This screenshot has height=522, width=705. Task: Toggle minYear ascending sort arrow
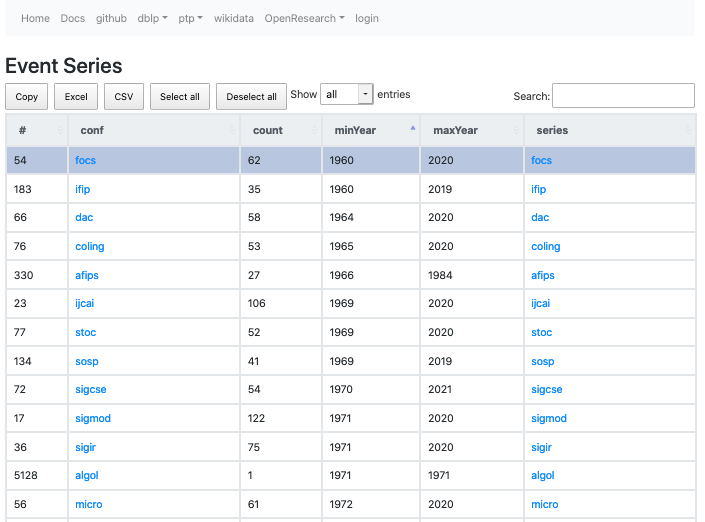click(x=413, y=129)
